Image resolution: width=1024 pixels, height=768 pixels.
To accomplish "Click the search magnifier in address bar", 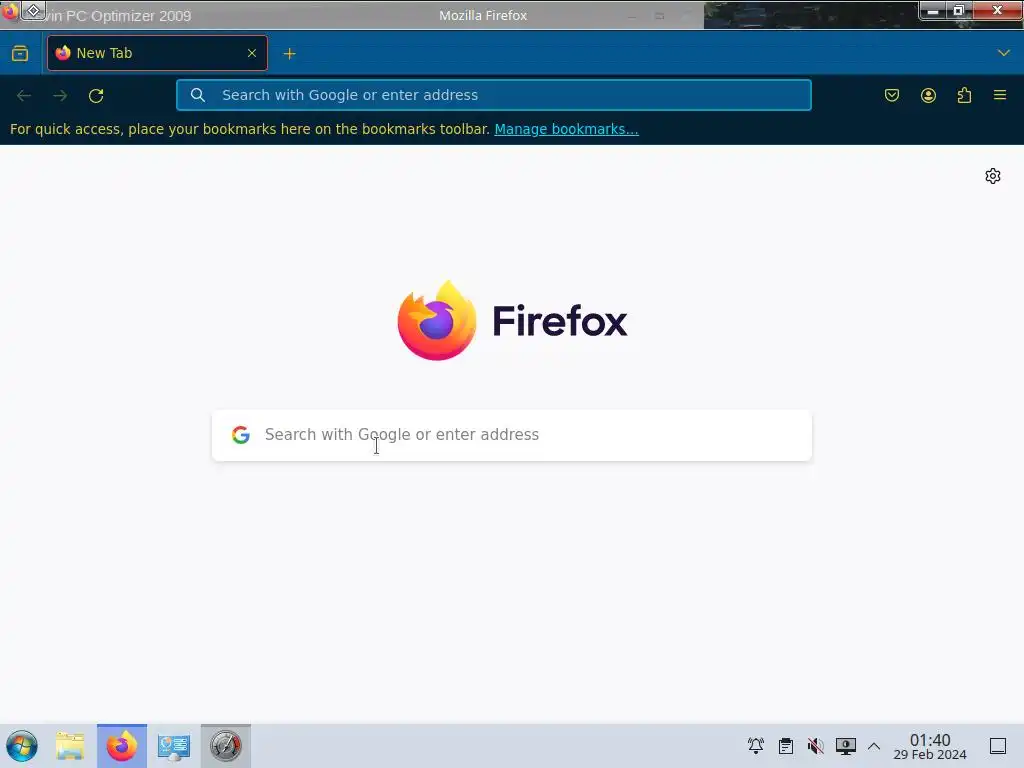I will (x=198, y=95).
